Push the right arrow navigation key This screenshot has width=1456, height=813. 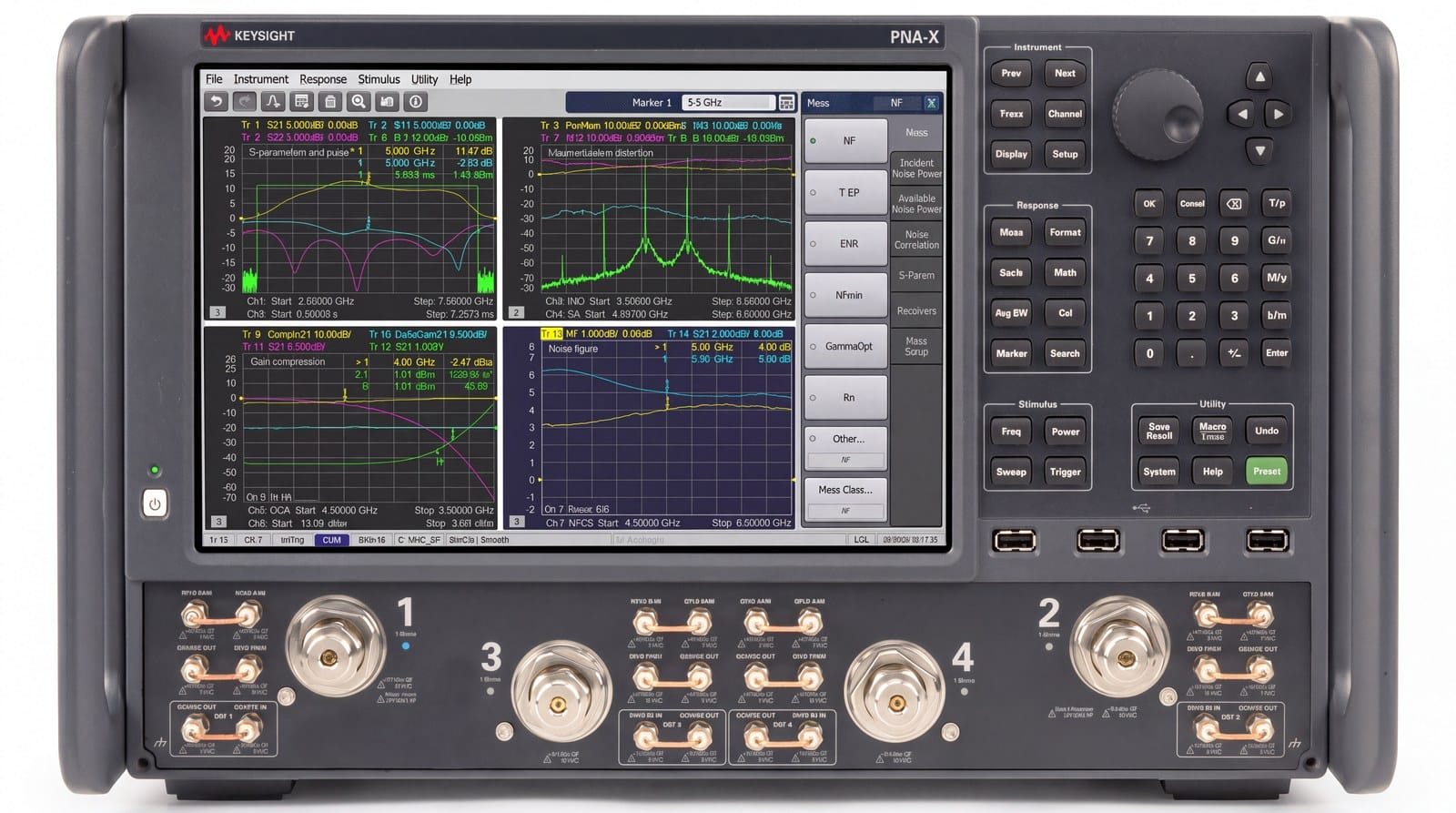point(1278,114)
